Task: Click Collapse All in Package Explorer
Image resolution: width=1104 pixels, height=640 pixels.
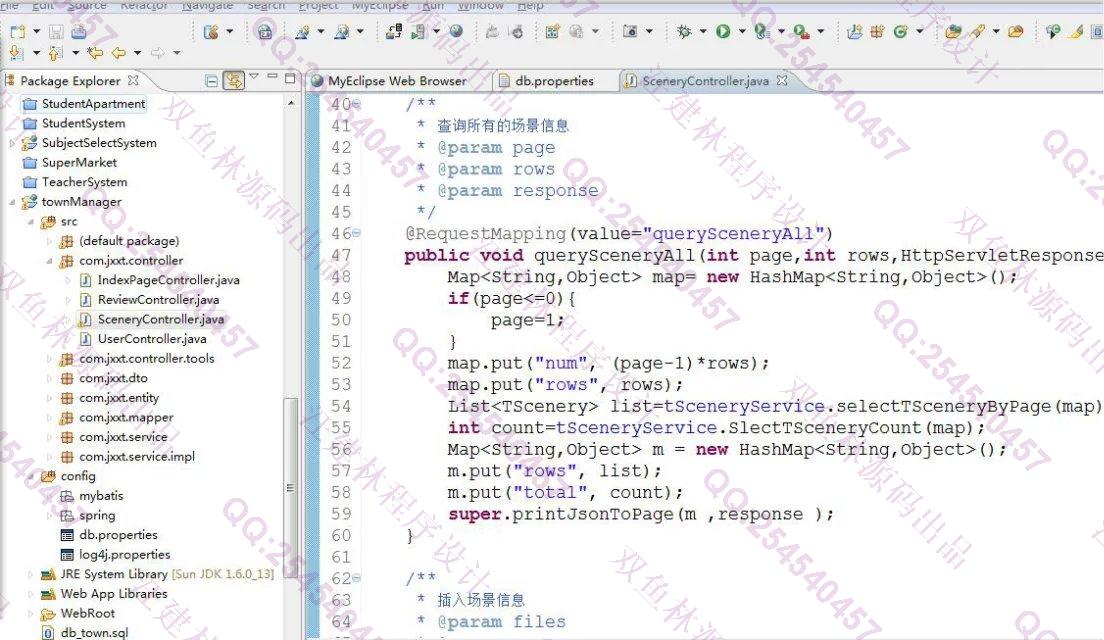Action: (x=211, y=81)
